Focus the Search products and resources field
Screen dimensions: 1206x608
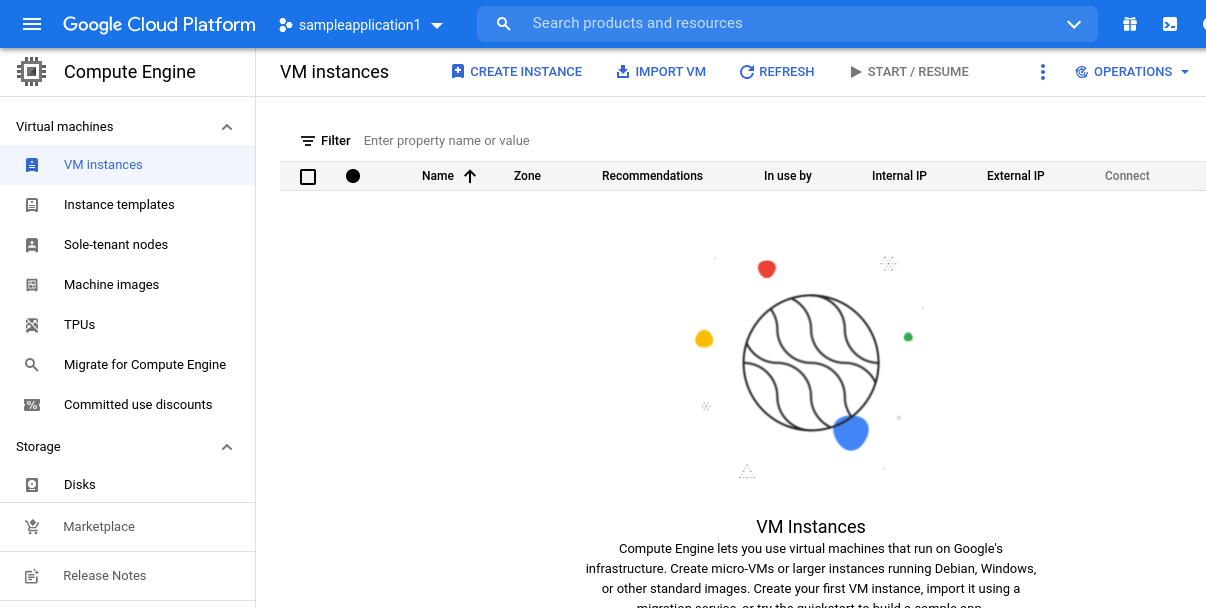(x=787, y=23)
